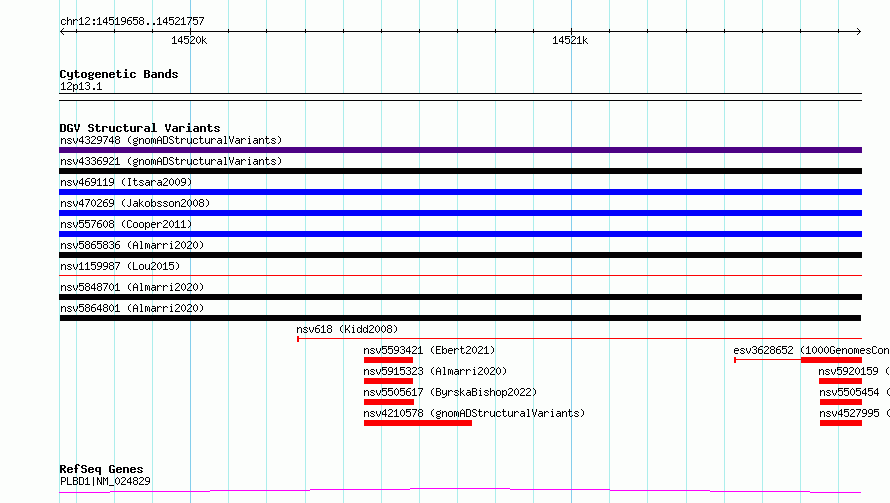Open variant nsv5593421 (Ebert2021)
Viewport: 890px width, 503px height.
click(429, 350)
